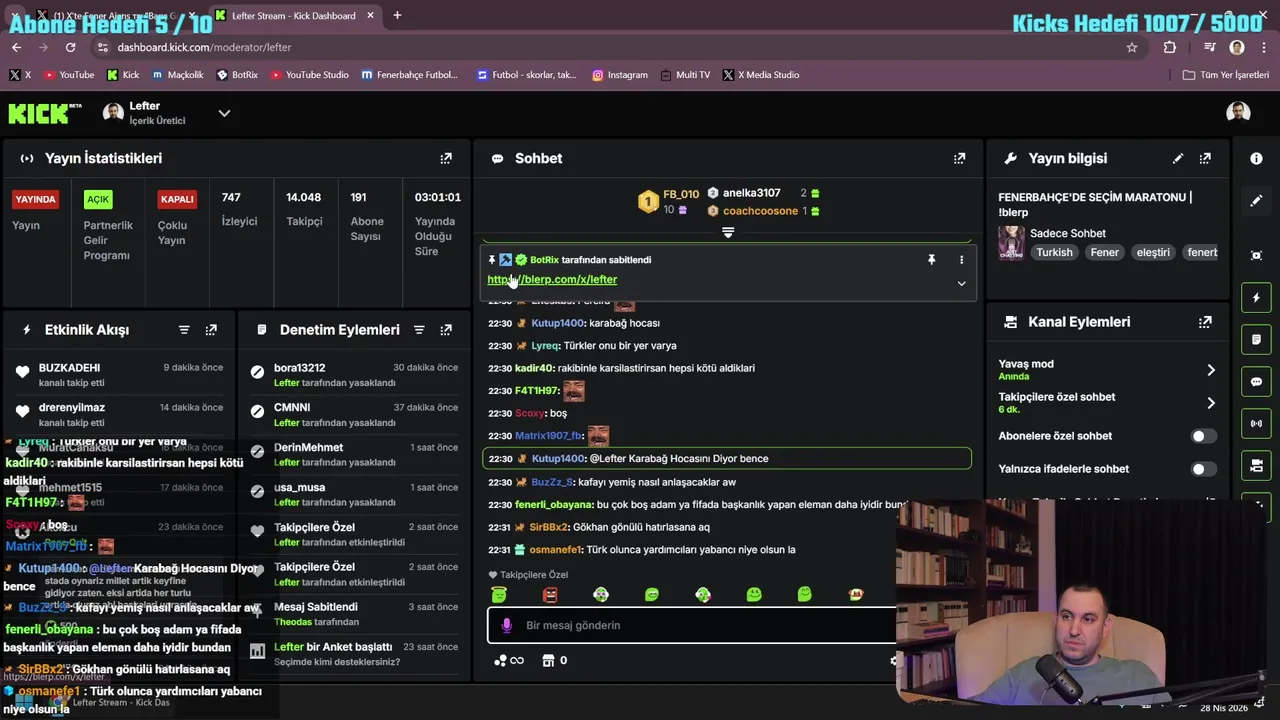Open the Denetim Eylemleri filter icon

tap(419, 330)
